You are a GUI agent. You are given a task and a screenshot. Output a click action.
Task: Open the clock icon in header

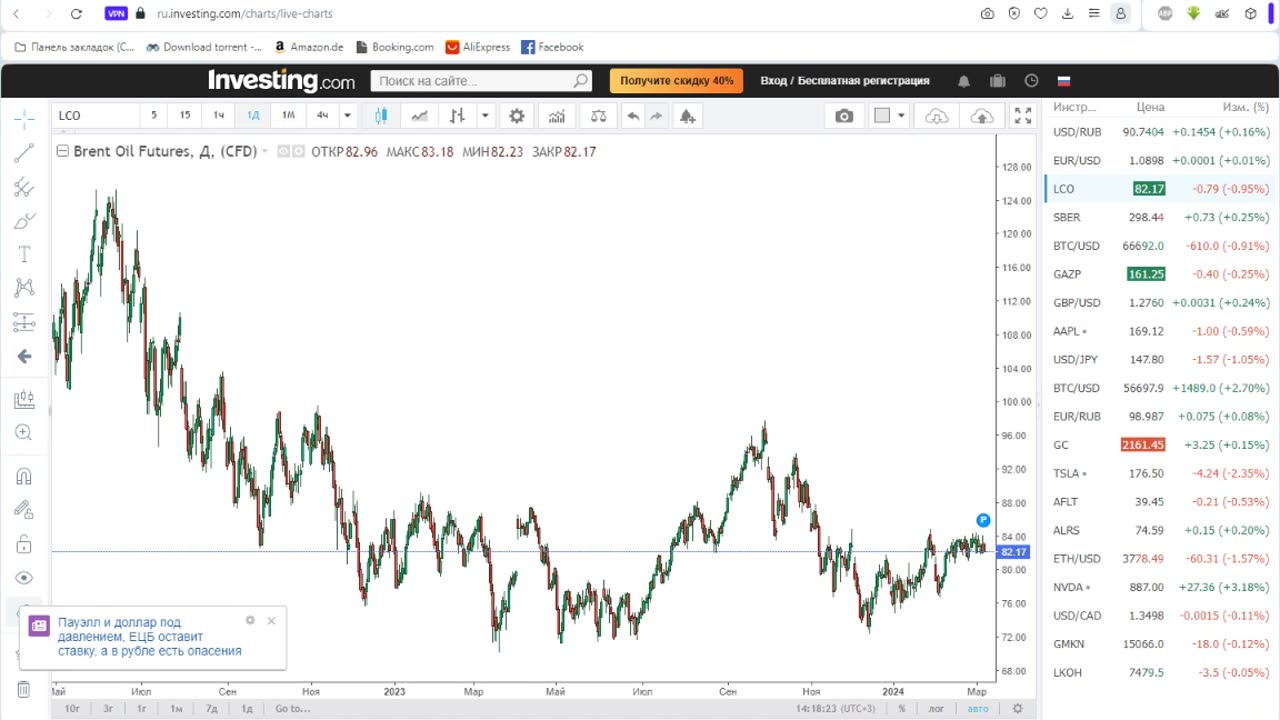[1031, 81]
